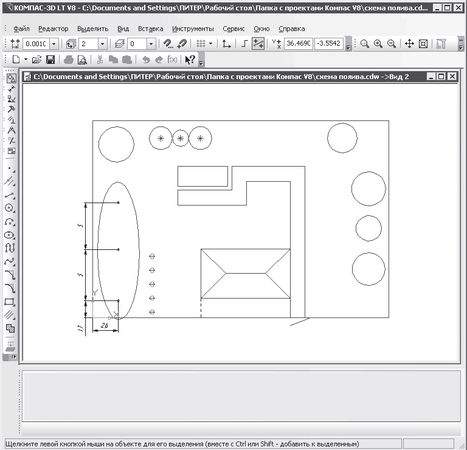Select the ellipse drawing tool
Image resolution: width=467 pixels, height=450 pixels.
coord(10,235)
